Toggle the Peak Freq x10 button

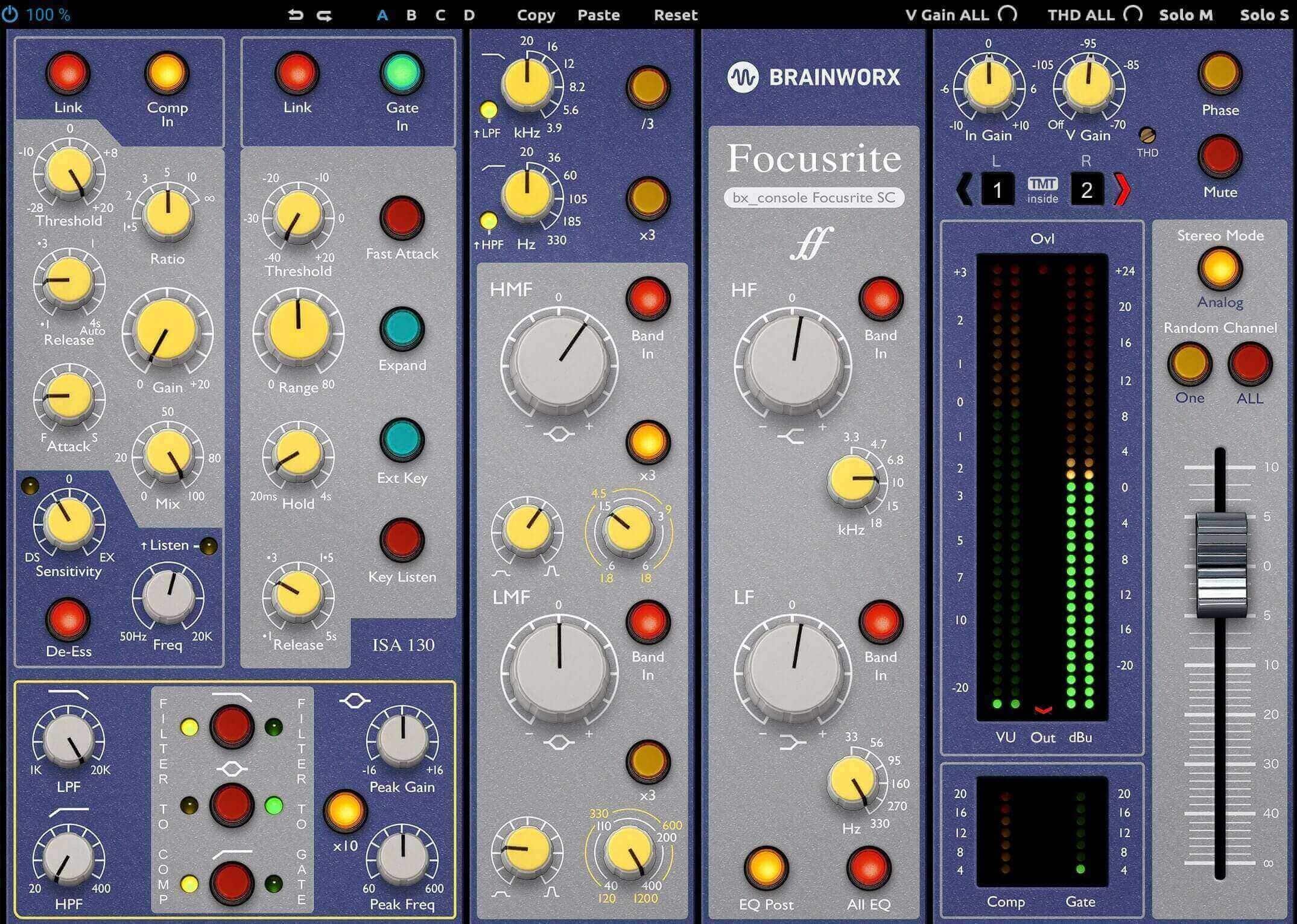tap(345, 811)
